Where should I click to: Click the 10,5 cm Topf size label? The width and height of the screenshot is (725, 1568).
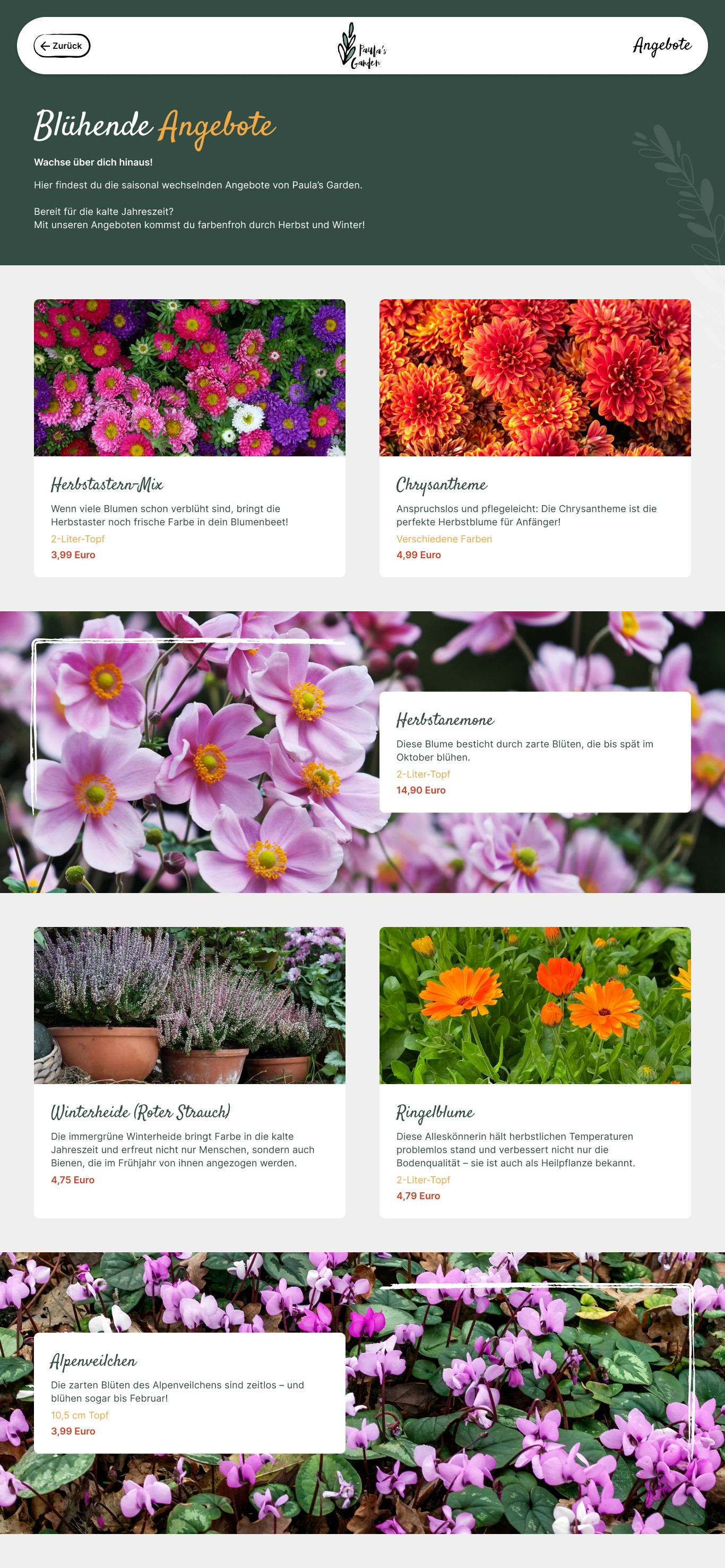[80, 1415]
